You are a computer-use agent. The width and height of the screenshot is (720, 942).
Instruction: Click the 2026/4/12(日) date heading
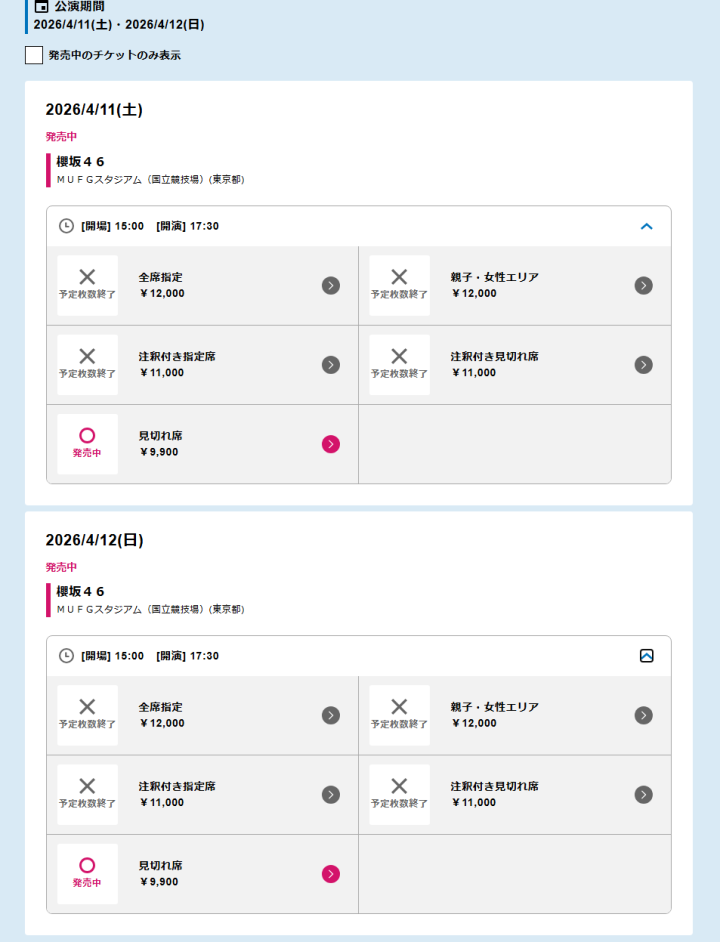pyautogui.click(x=94, y=540)
